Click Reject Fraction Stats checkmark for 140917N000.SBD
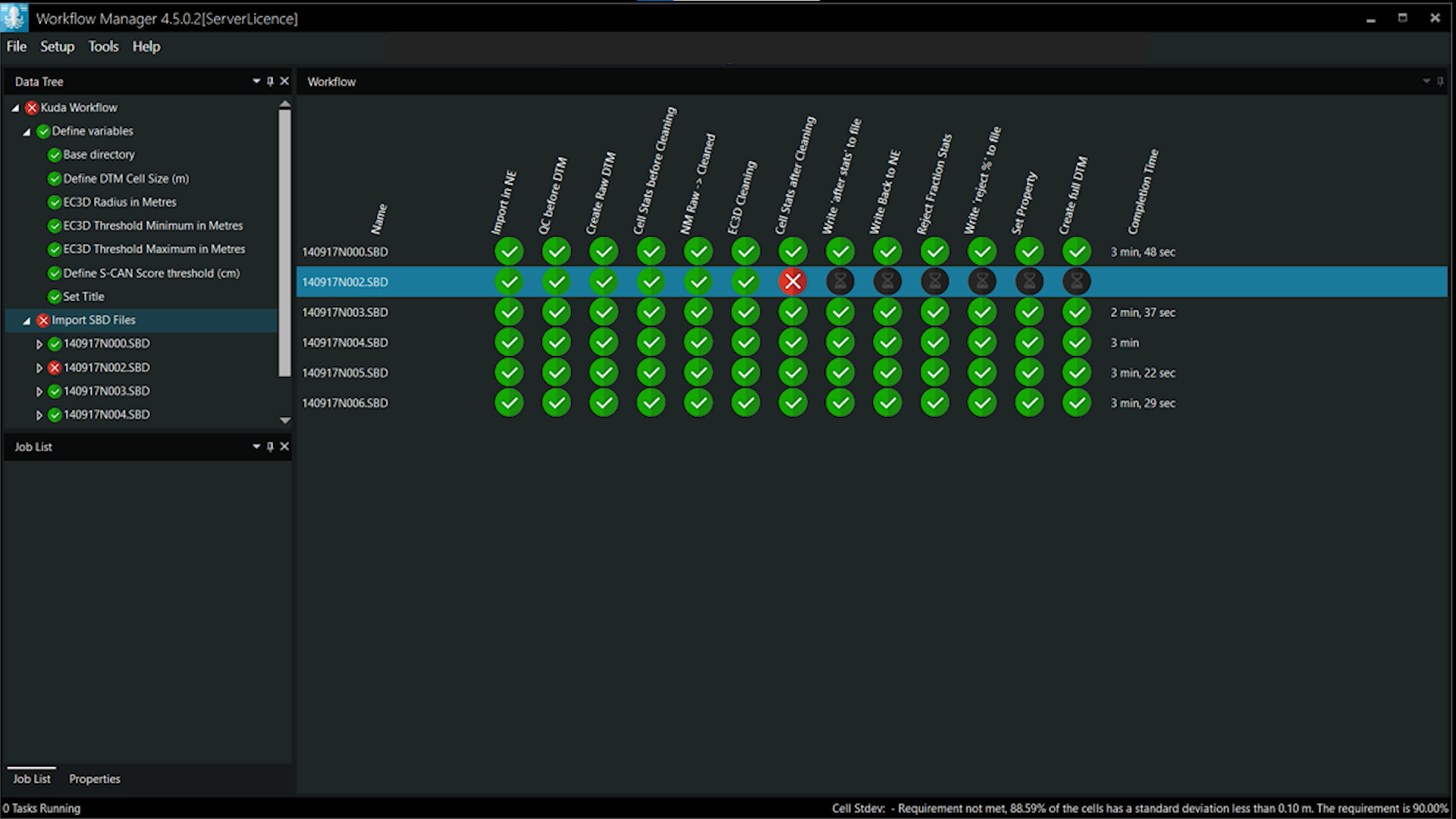The image size is (1456, 819). tap(935, 252)
